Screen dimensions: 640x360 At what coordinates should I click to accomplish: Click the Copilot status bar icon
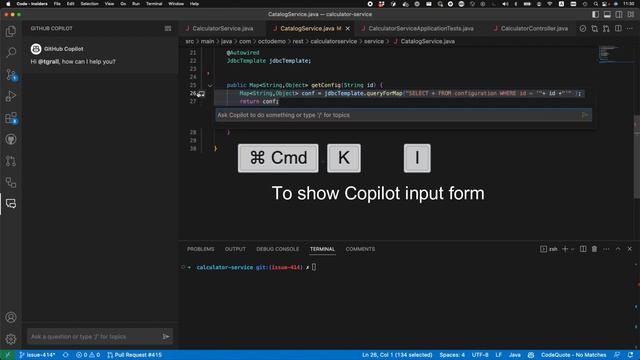point(531,355)
